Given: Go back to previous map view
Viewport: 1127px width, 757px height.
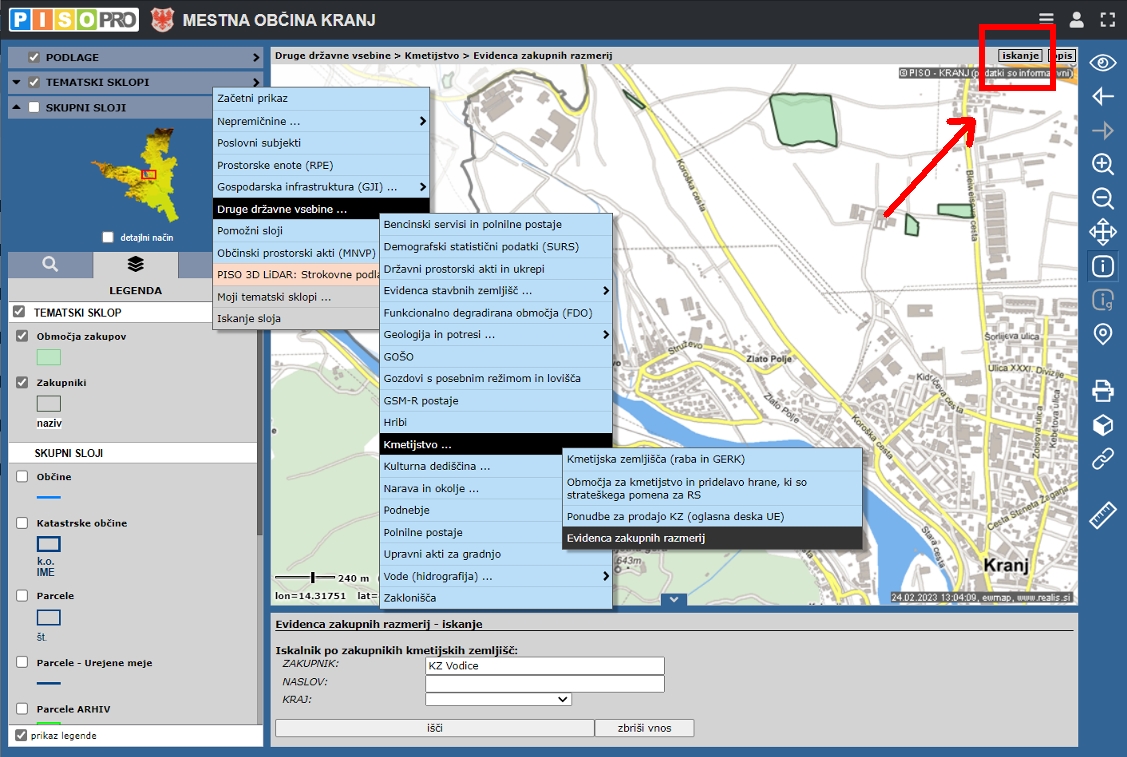Looking at the screenshot, I should pos(1102,97).
